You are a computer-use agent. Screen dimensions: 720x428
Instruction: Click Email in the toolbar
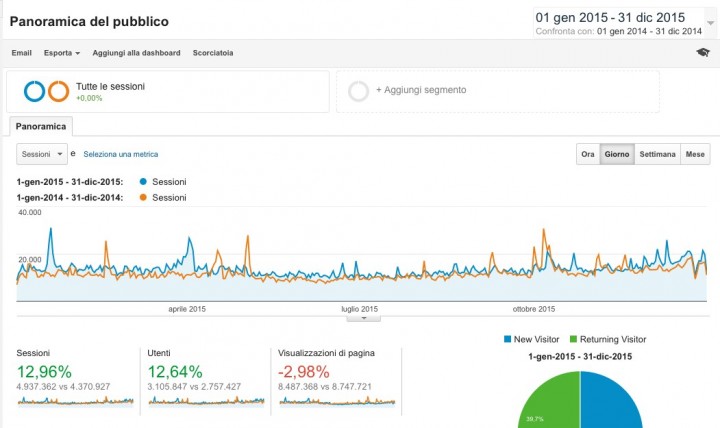pos(22,53)
